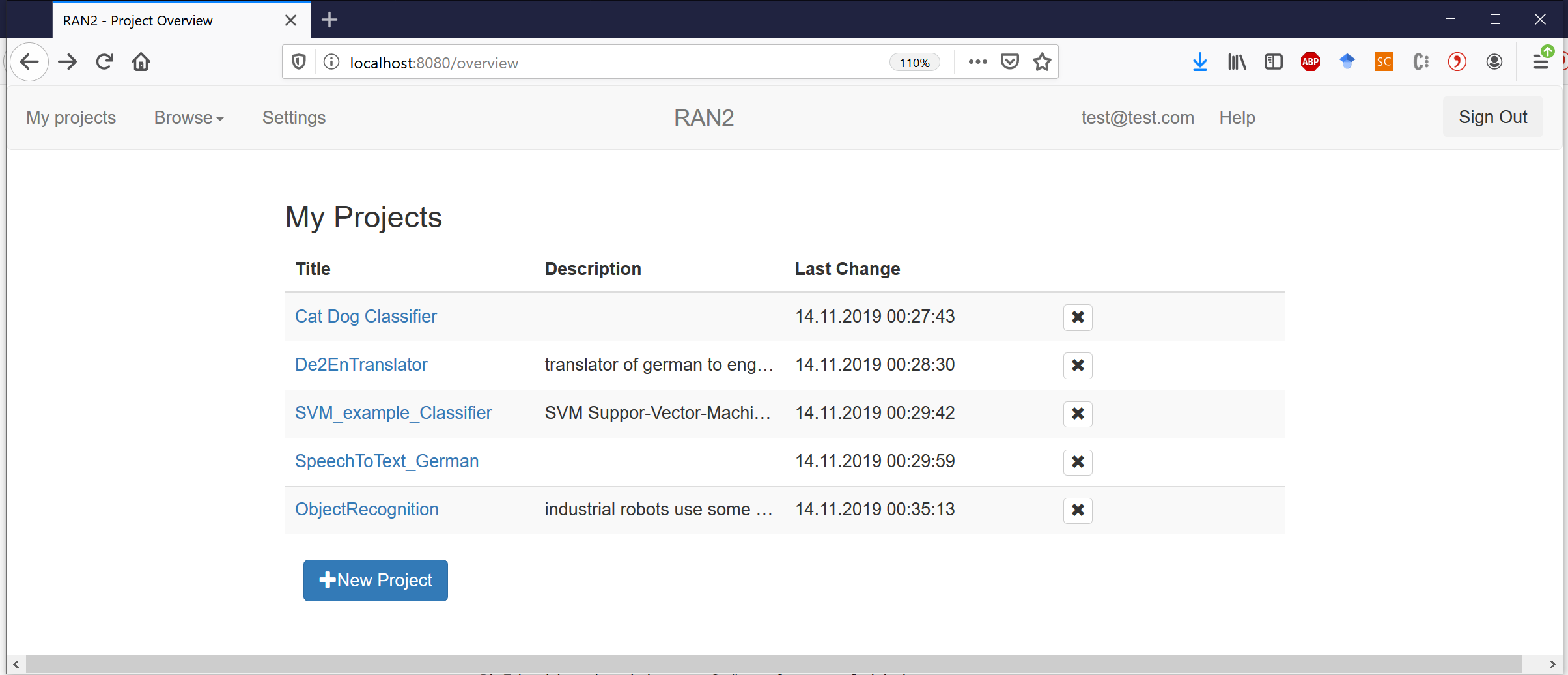
Task: Open the Cat Dog Classifier project
Action: (x=366, y=317)
